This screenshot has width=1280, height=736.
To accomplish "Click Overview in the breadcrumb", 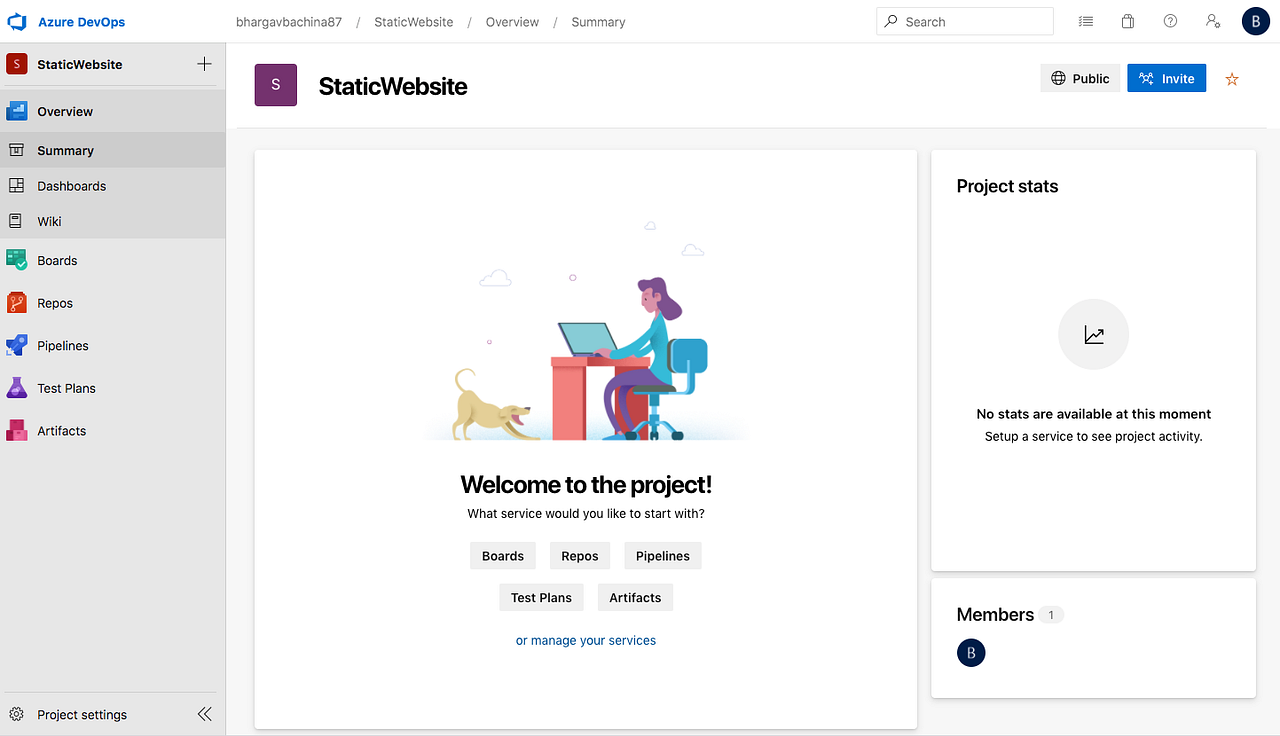I will 512,22.
